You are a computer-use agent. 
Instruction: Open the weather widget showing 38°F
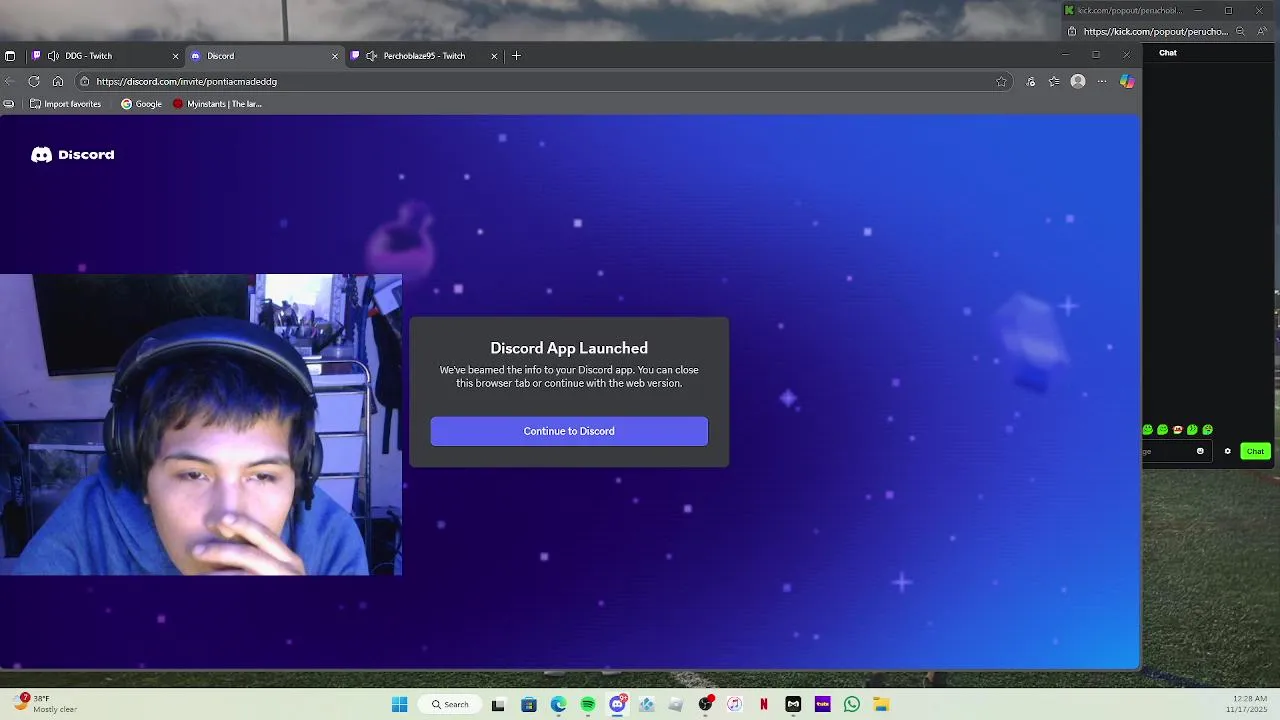pos(46,704)
